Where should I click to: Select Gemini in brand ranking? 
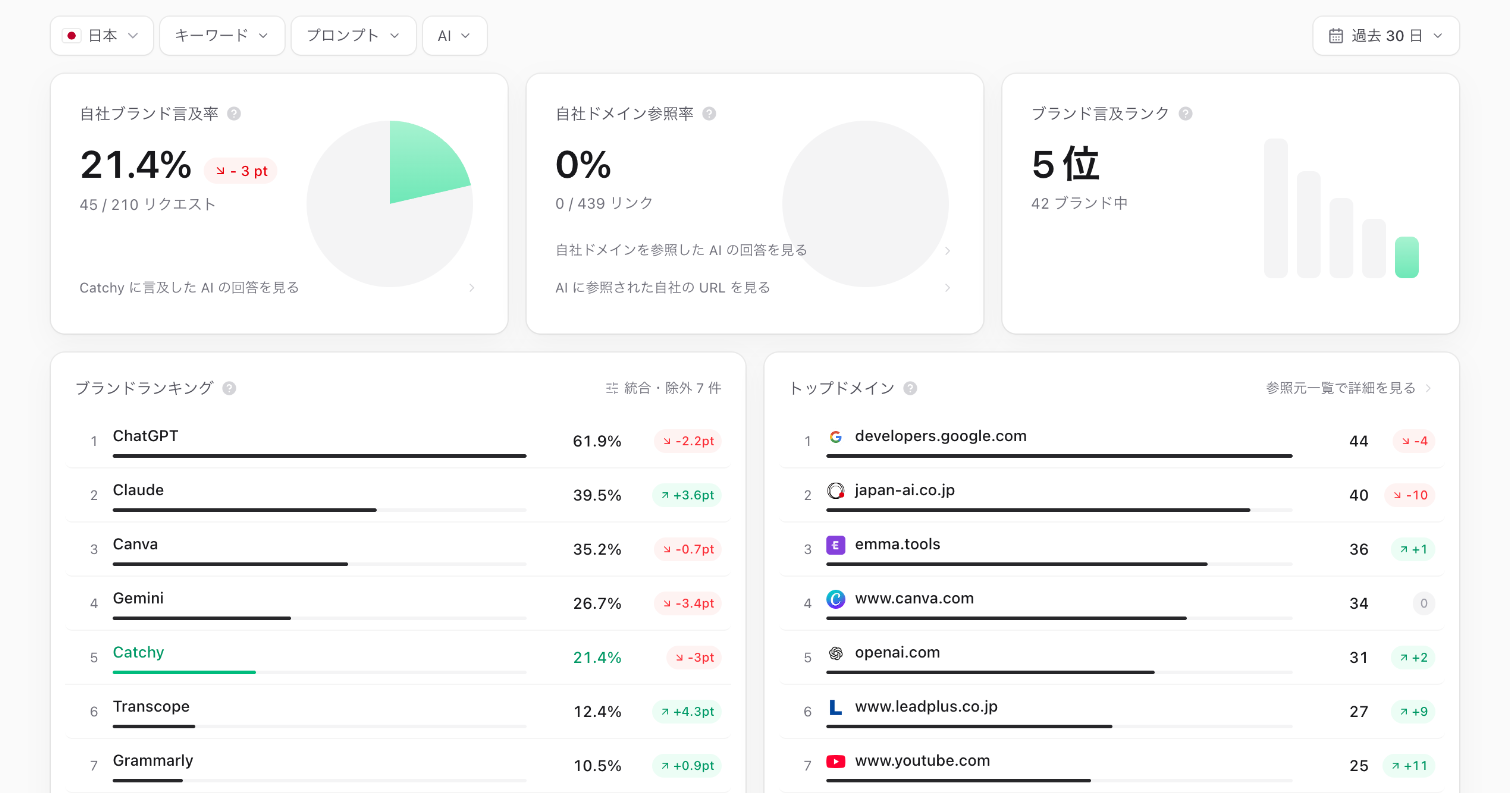[x=398, y=603]
